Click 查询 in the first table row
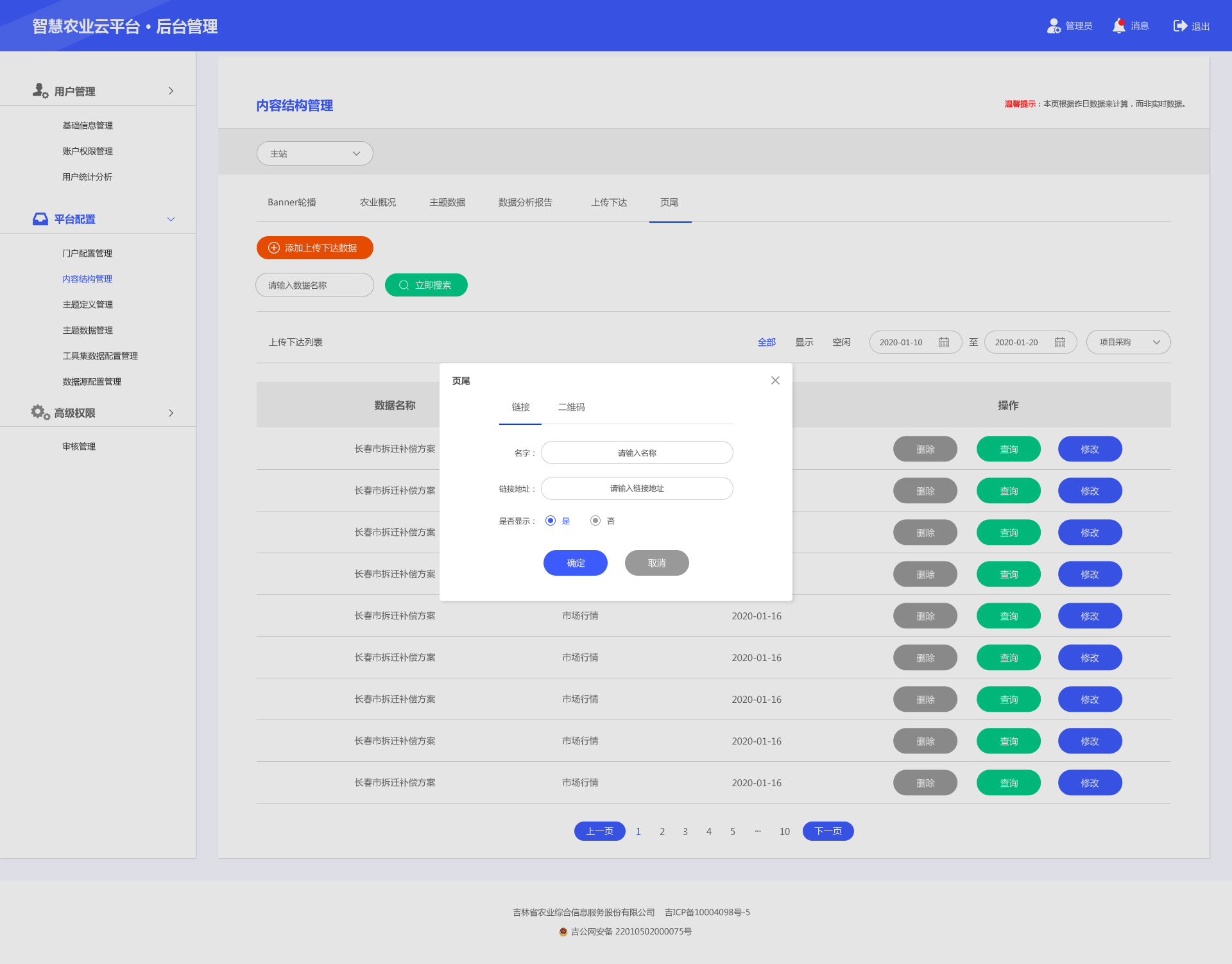The width and height of the screenshot is (1232, 964). click(1009, 449)
